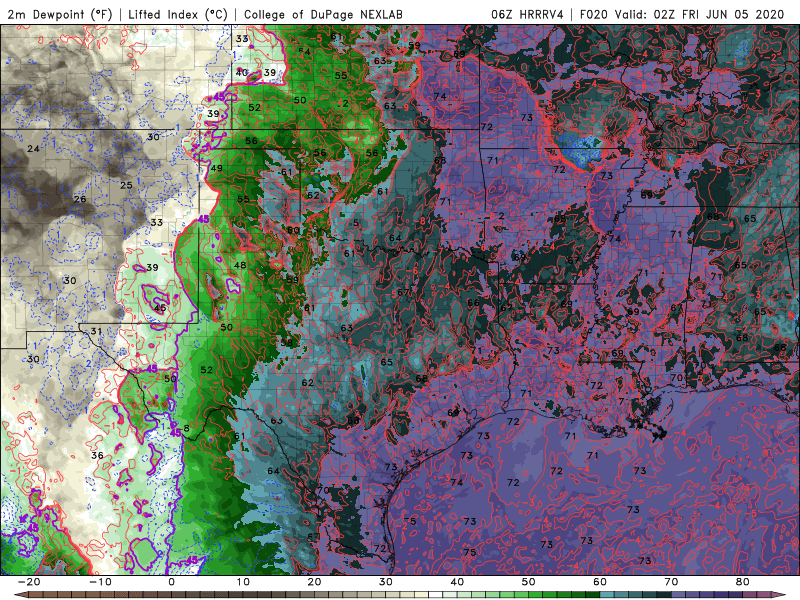800x600 pixels.
Task: Click the 'F020 Valid: 02Z FRI JUN 05 2020' timestamp
Action: (x=682, y=14)
